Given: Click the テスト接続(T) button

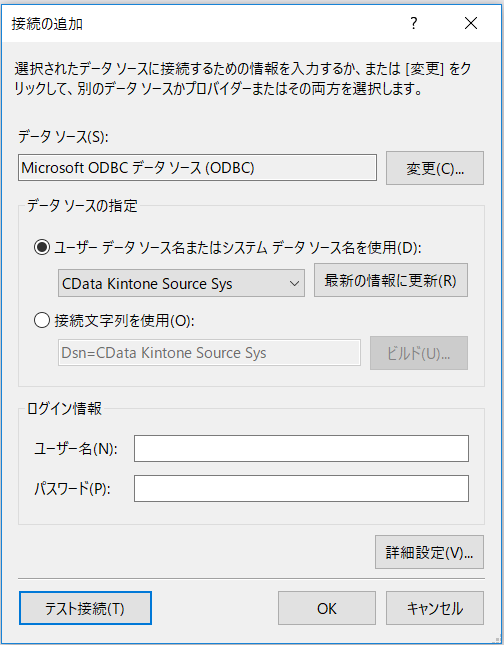Looking at the screenshot, I should point(85,608).
